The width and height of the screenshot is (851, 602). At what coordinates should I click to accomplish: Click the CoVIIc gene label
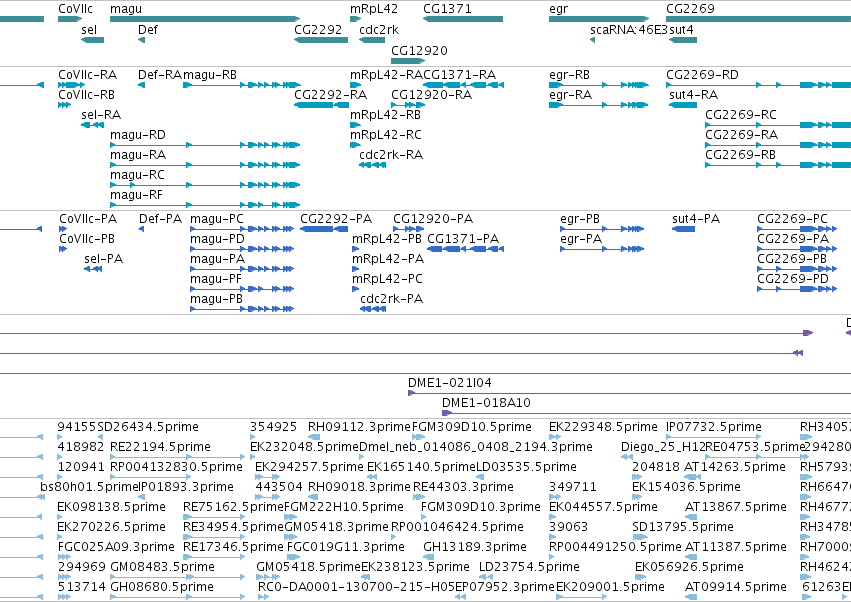click(x=75, y=9)
